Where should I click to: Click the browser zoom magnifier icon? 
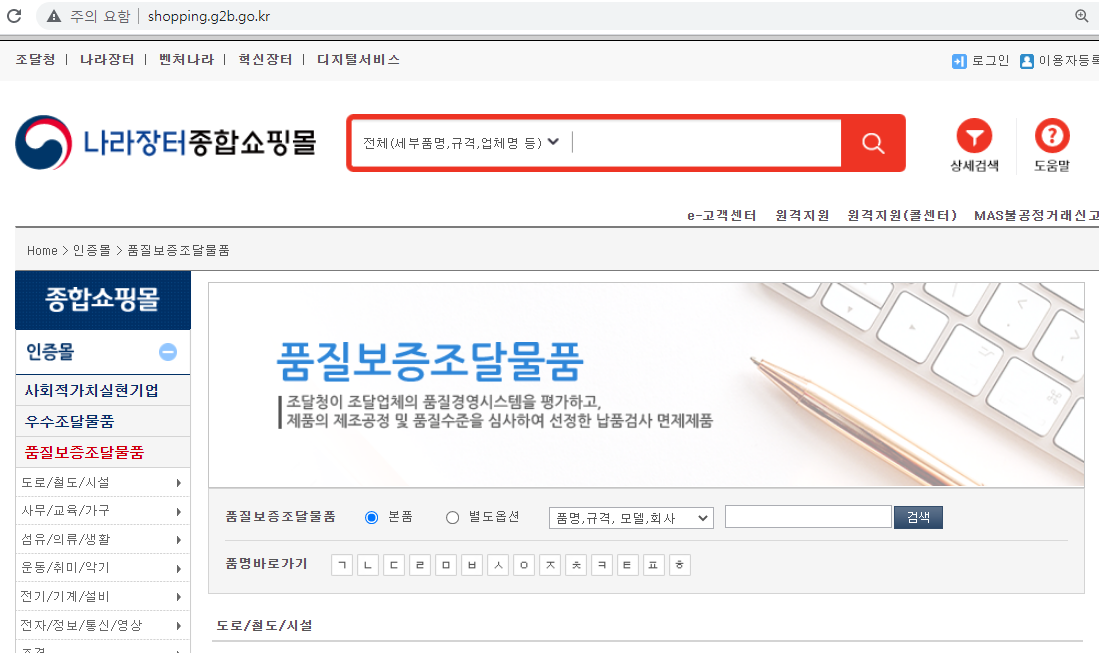coord(1081,15)
